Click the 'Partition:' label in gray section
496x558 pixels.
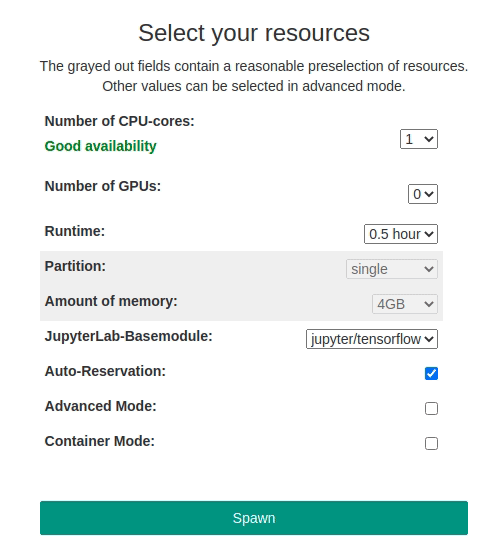[x=75, y=266]
